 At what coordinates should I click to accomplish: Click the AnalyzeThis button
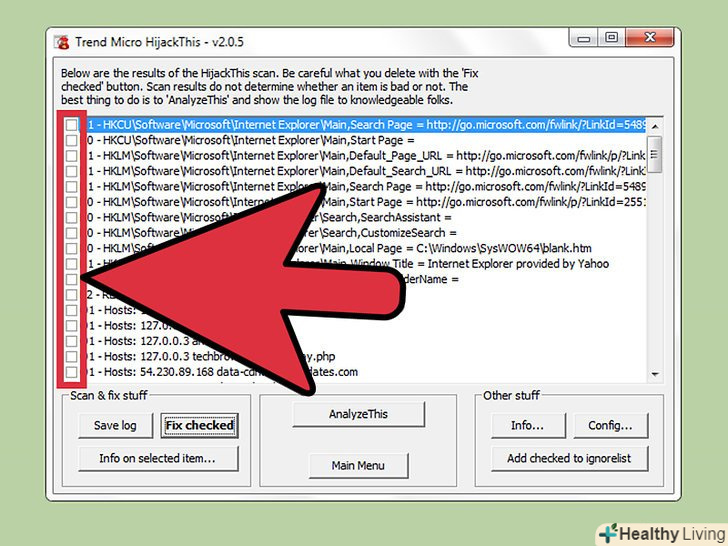pos(358,414)
